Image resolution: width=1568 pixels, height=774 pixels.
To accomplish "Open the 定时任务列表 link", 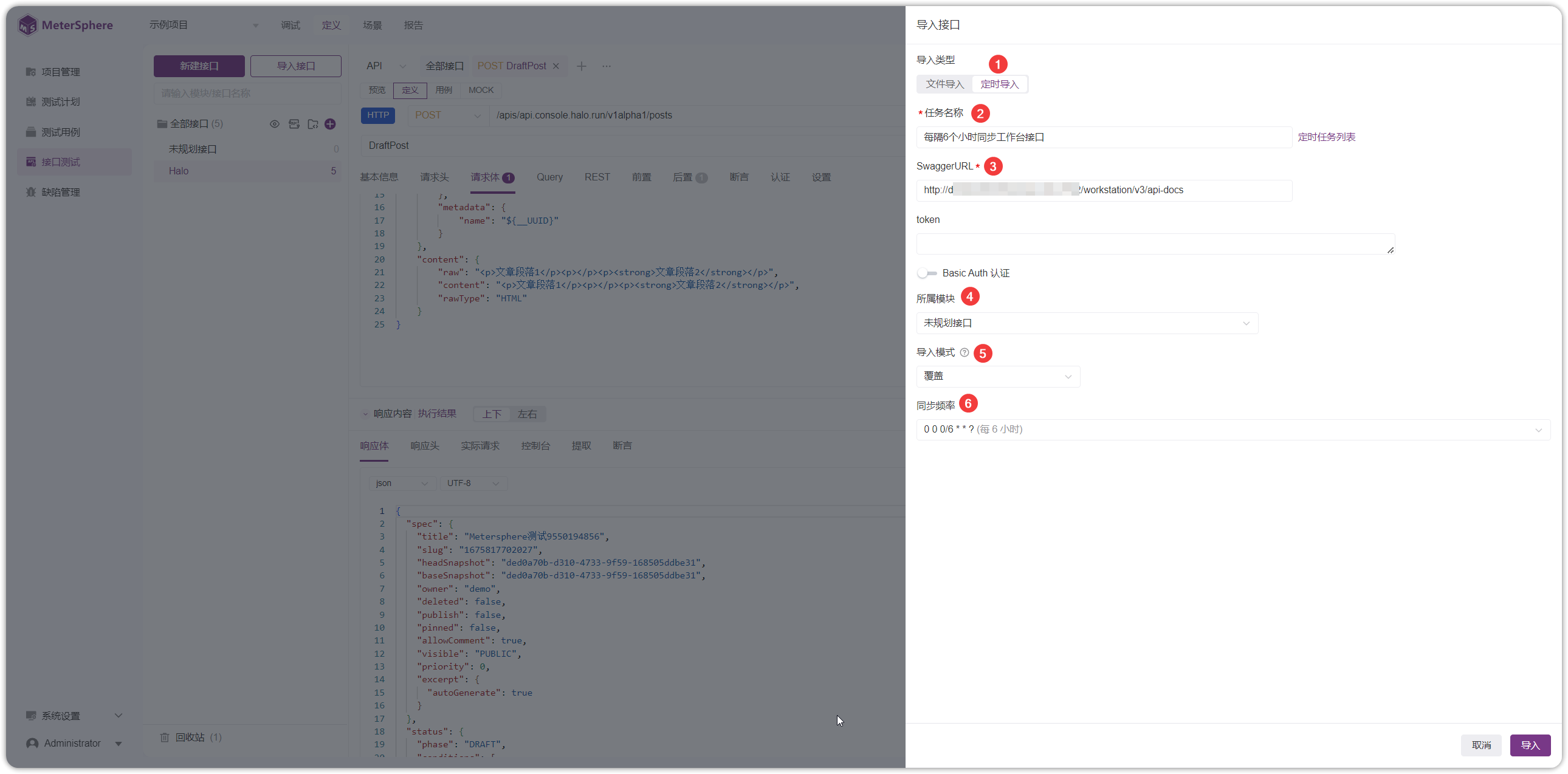I will [x=1326, y=137].
